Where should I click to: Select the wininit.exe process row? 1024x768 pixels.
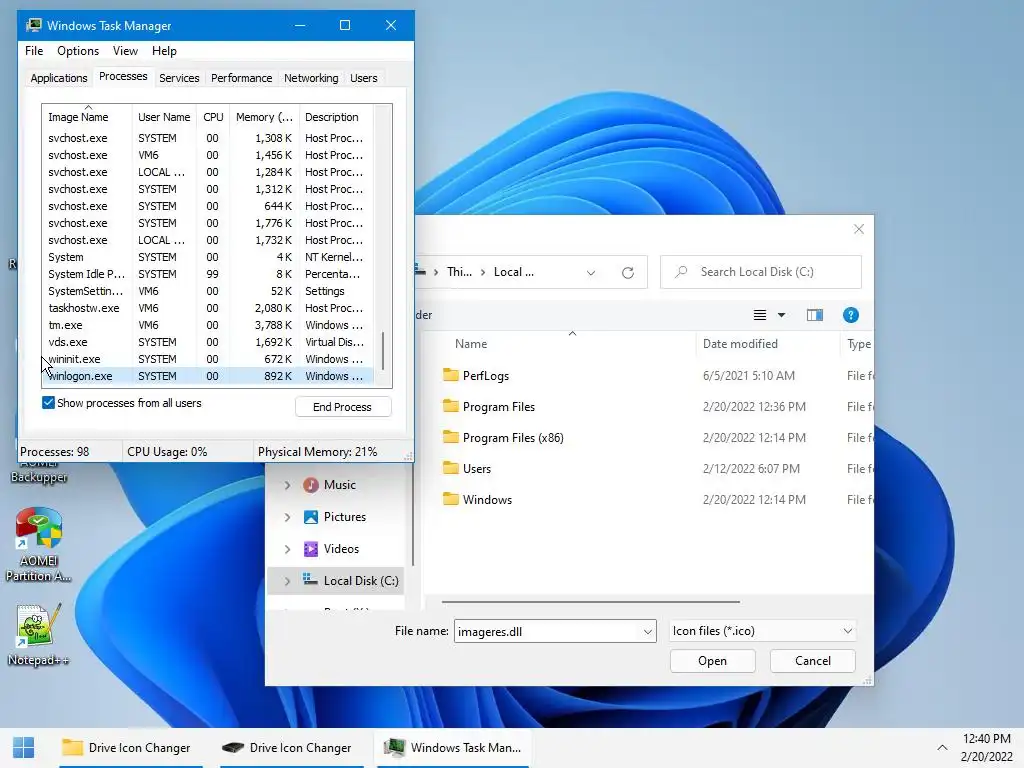208,359
